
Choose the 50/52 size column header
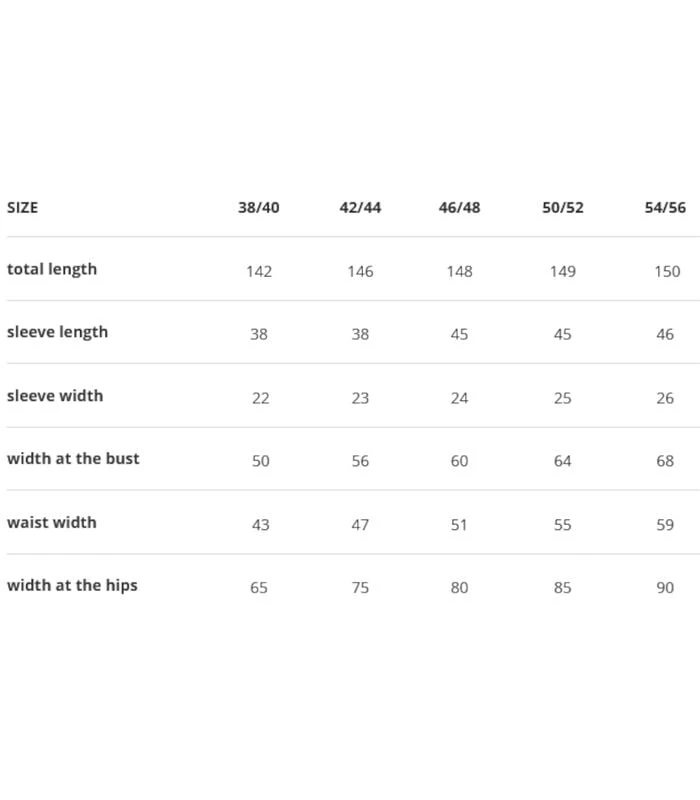(563, 208)
